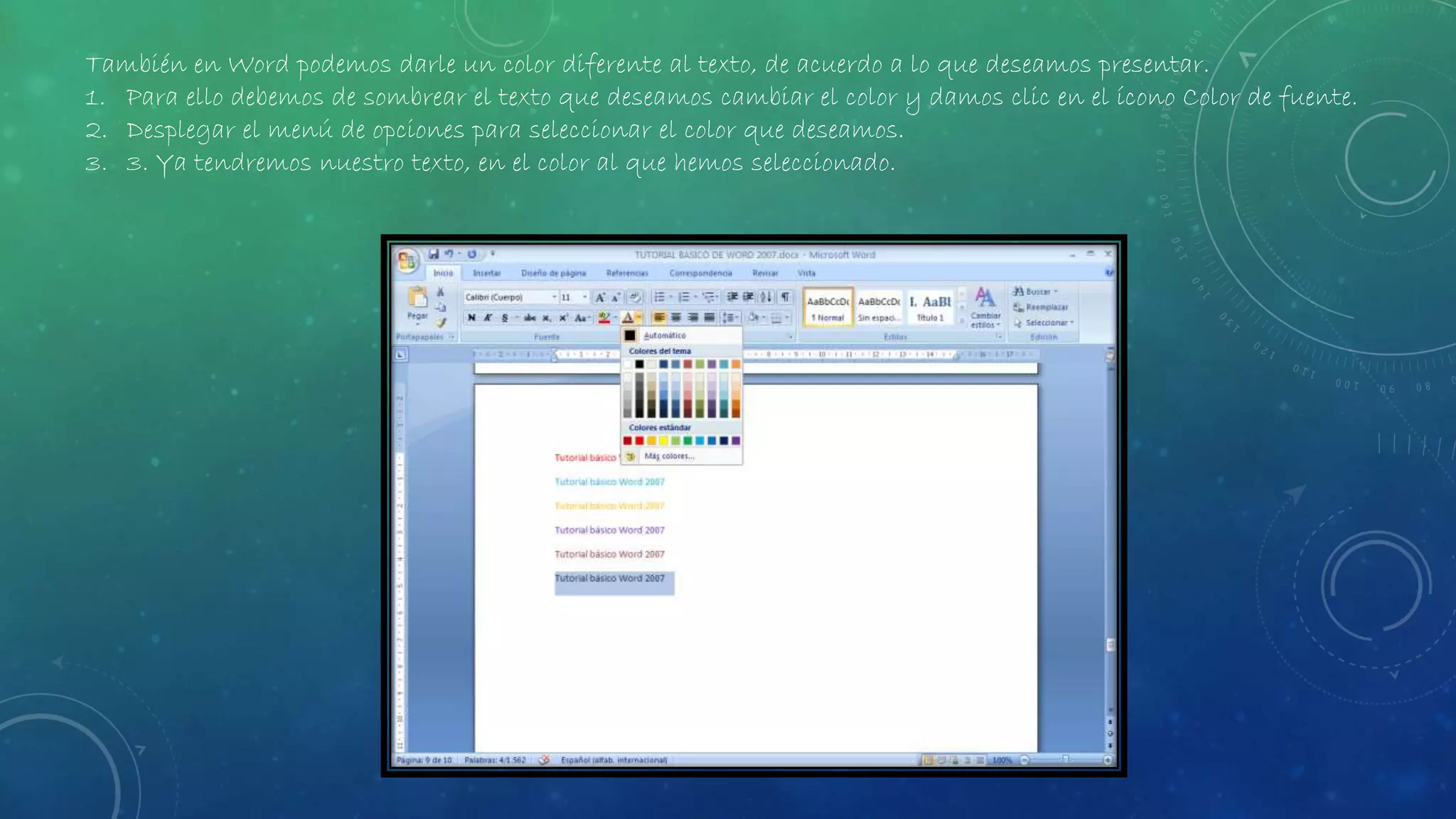Apply superscript formatting

(563, 318)
